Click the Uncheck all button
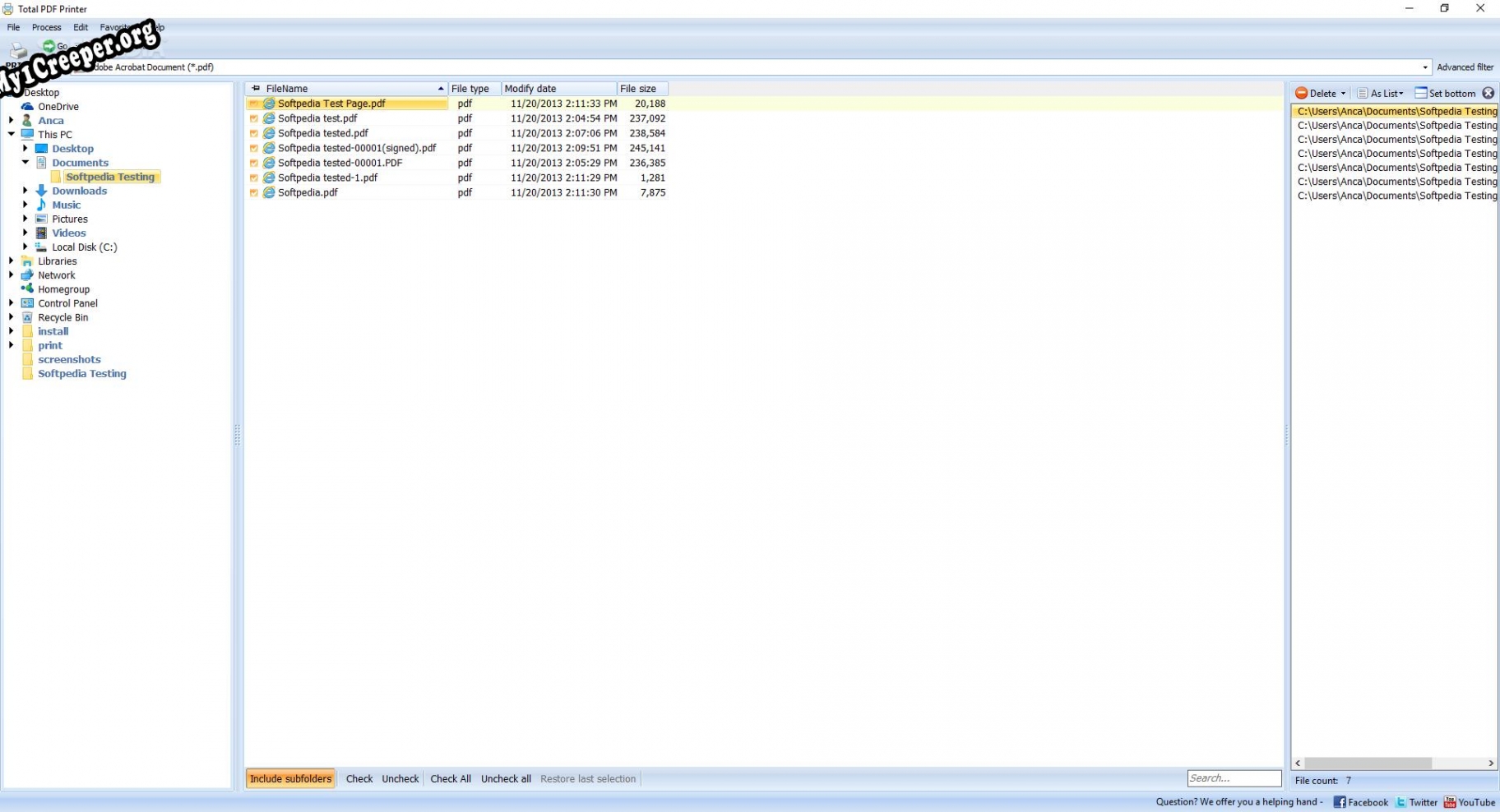 [x=506, y=779]
